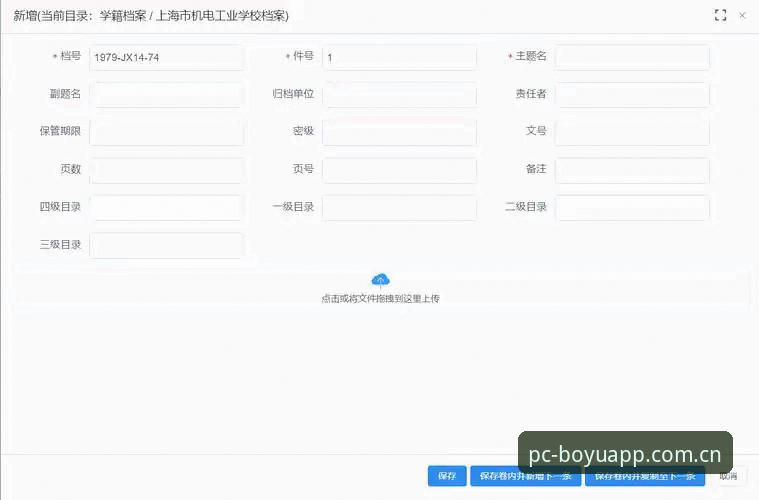The height and width of the screenshot is (500, 759).
Task: Click the 密级 field
Action: click(399, 133)
